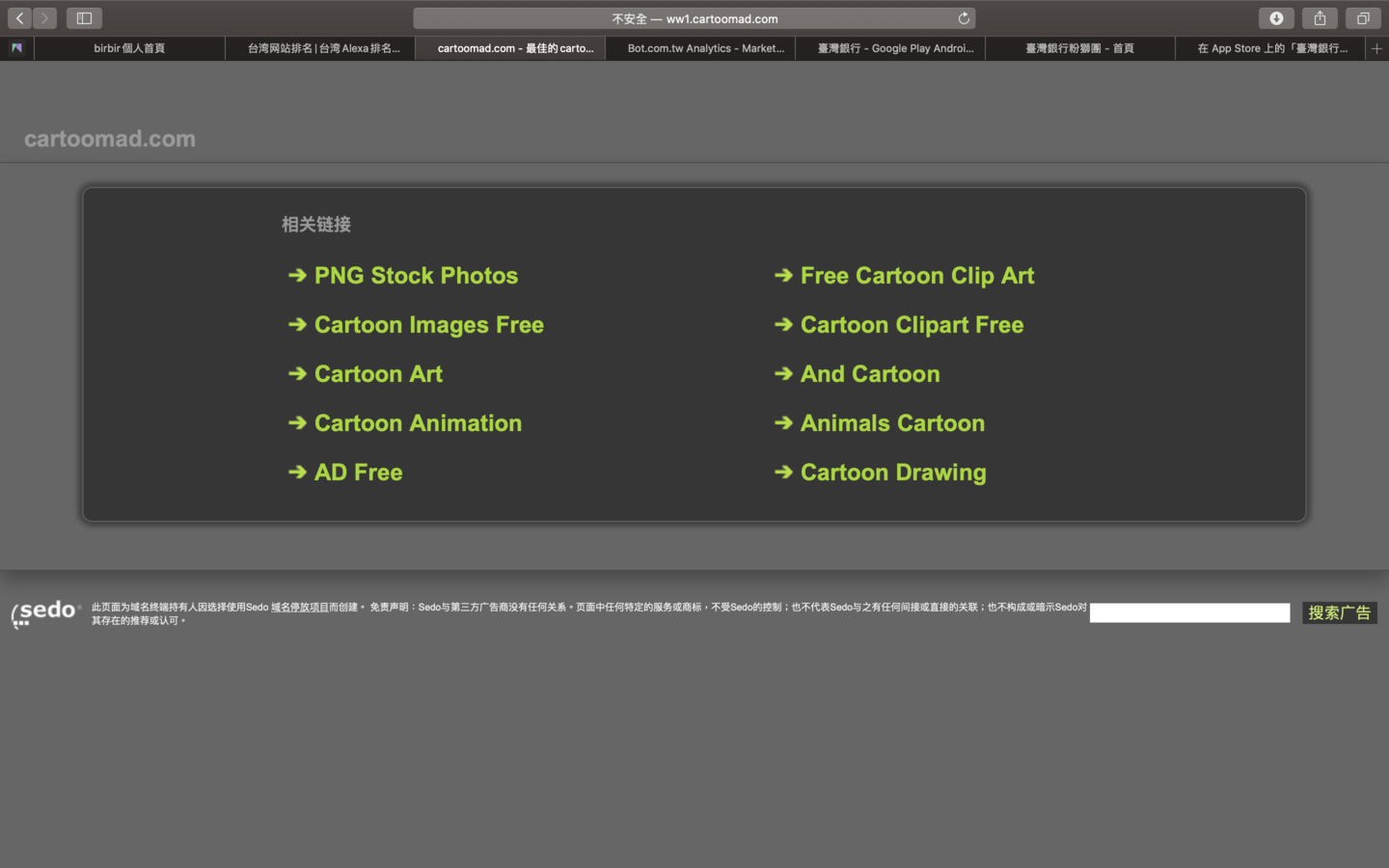Reload the page with the refresh icon
The width and height of the screenshot is (1389, 868).
963,18
